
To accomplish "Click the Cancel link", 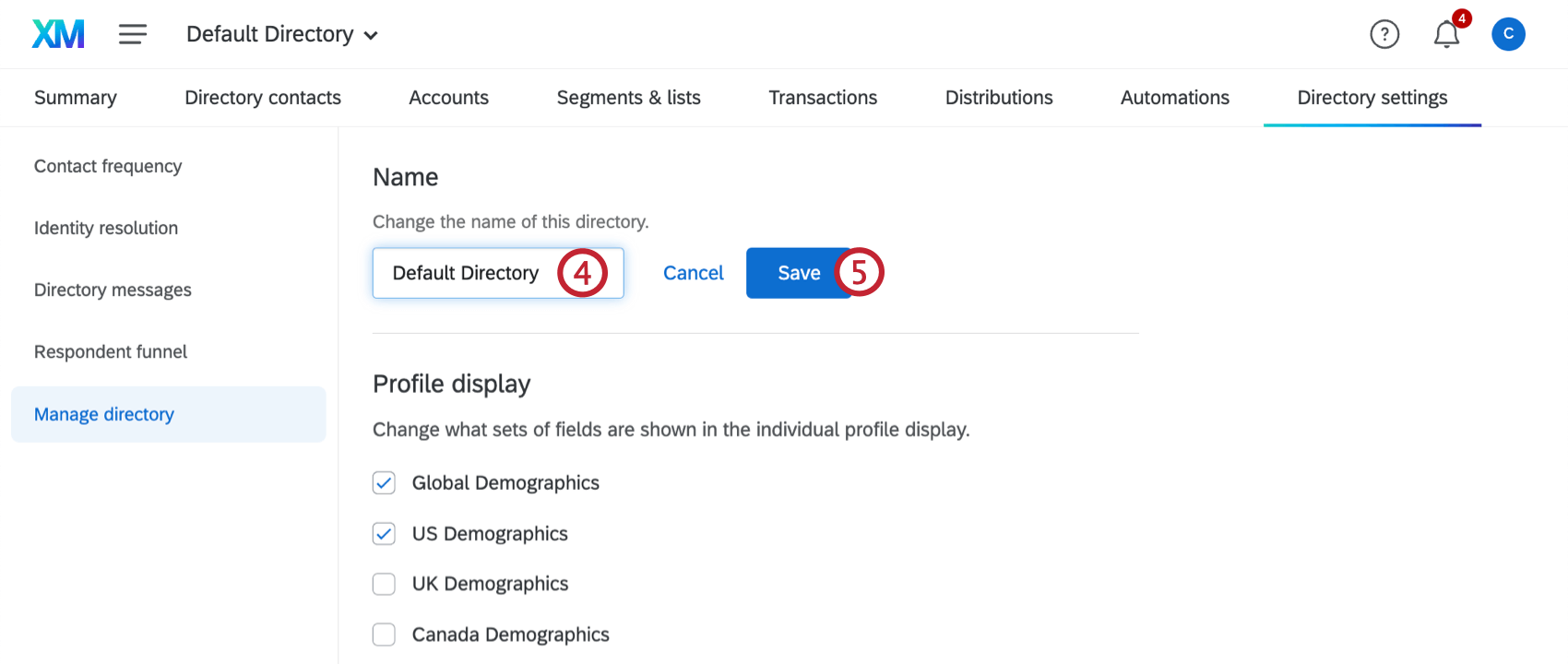I will click(x=693, y=273).
